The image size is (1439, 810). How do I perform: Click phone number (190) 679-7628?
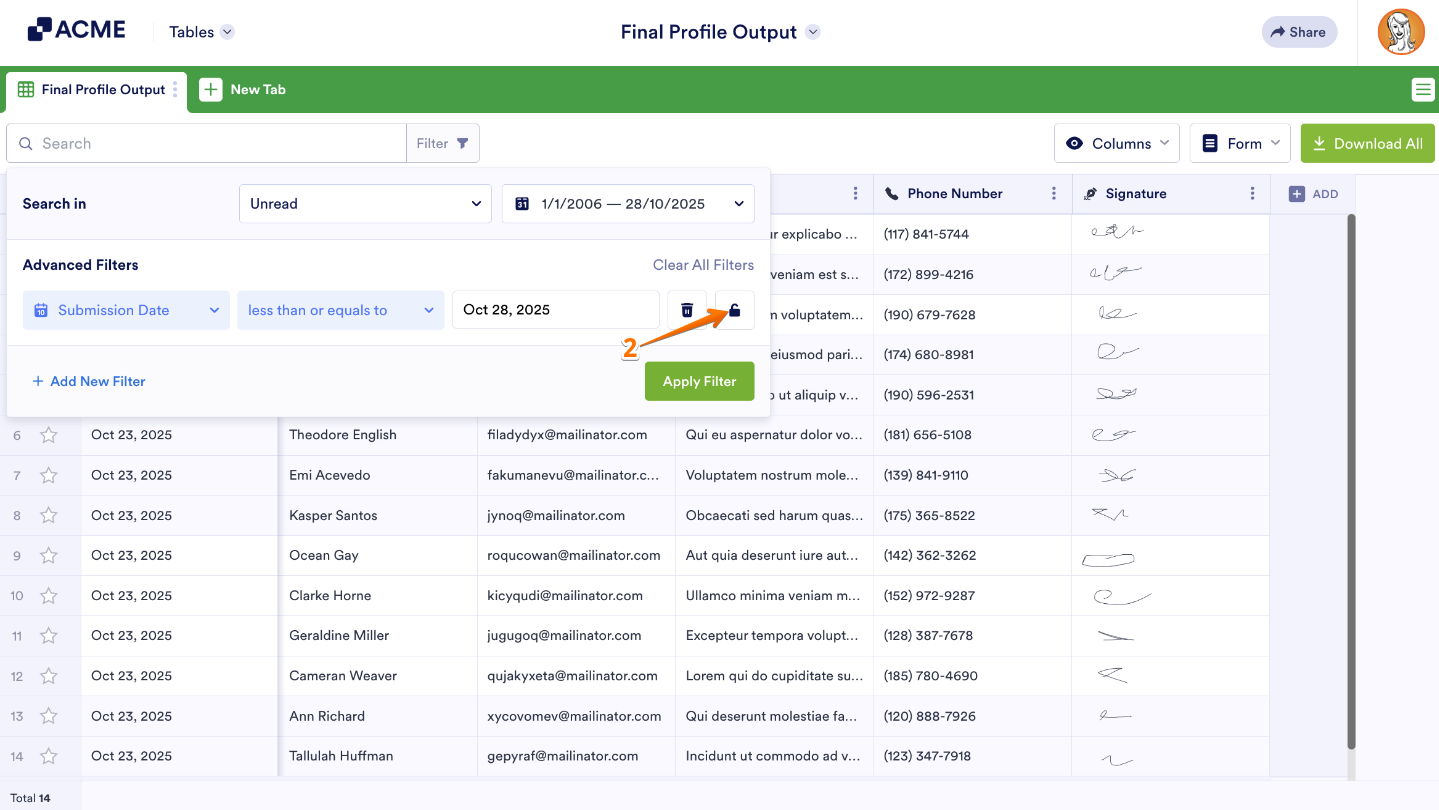click(x=929, y=314)
